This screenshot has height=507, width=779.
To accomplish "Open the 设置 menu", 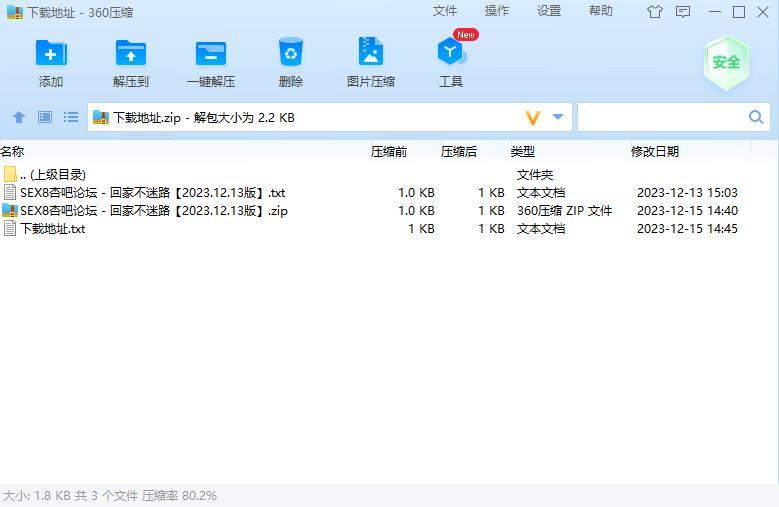I will (548, 11).
